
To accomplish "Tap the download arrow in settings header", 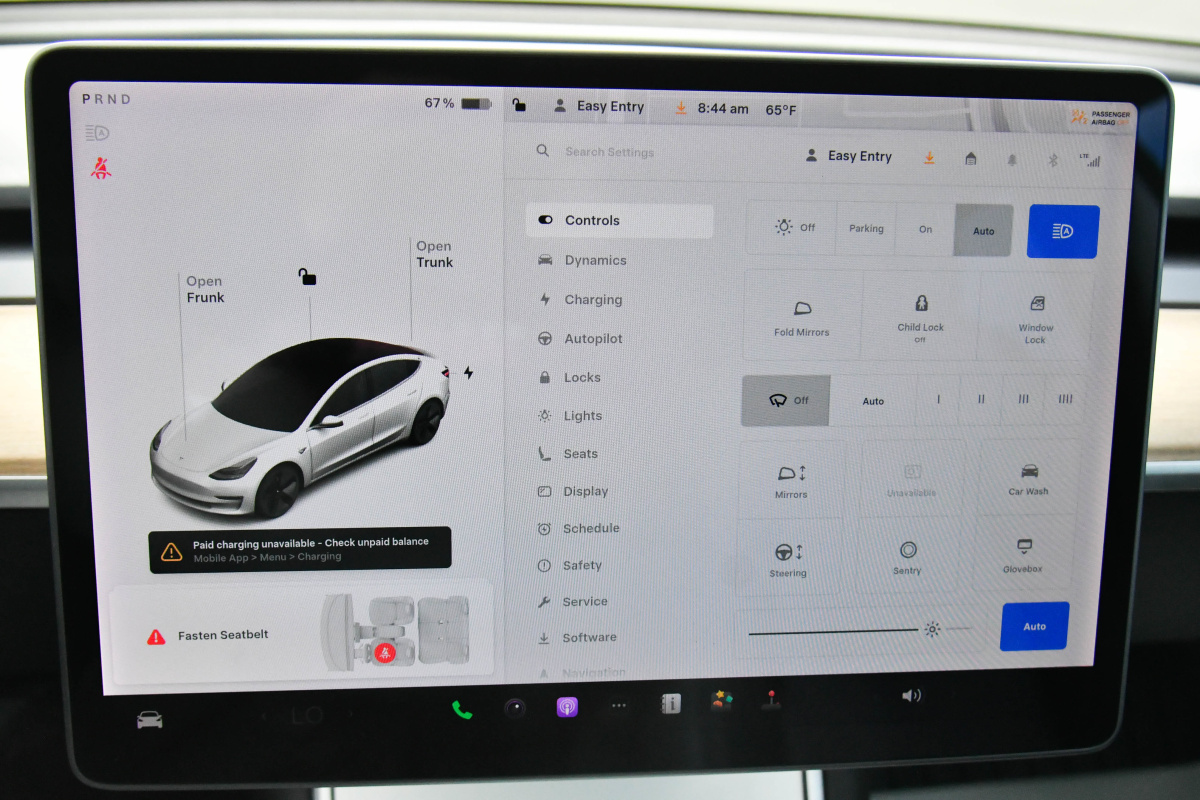I will pos(929,157).
